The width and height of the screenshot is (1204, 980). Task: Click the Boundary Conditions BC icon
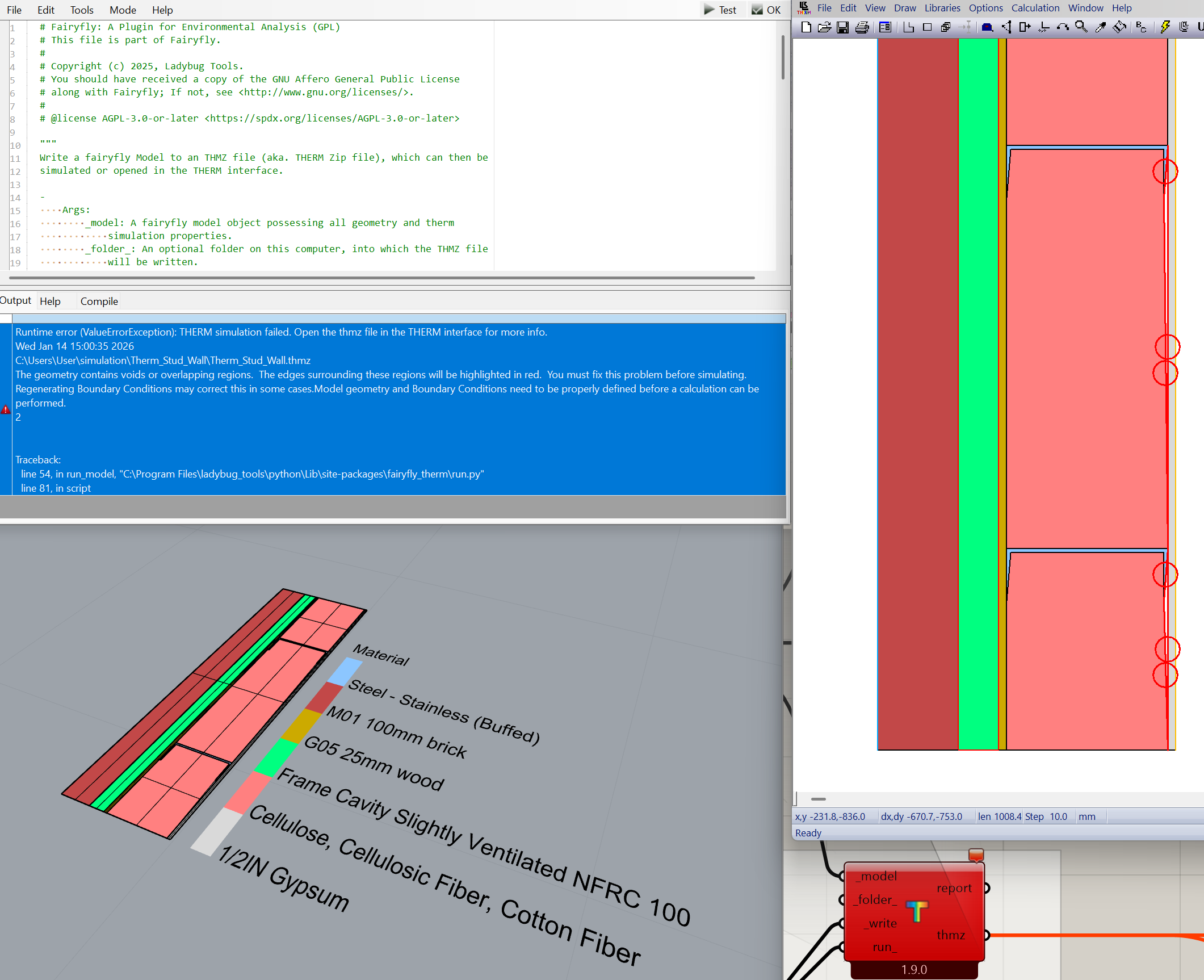(x=1141, y=27)
